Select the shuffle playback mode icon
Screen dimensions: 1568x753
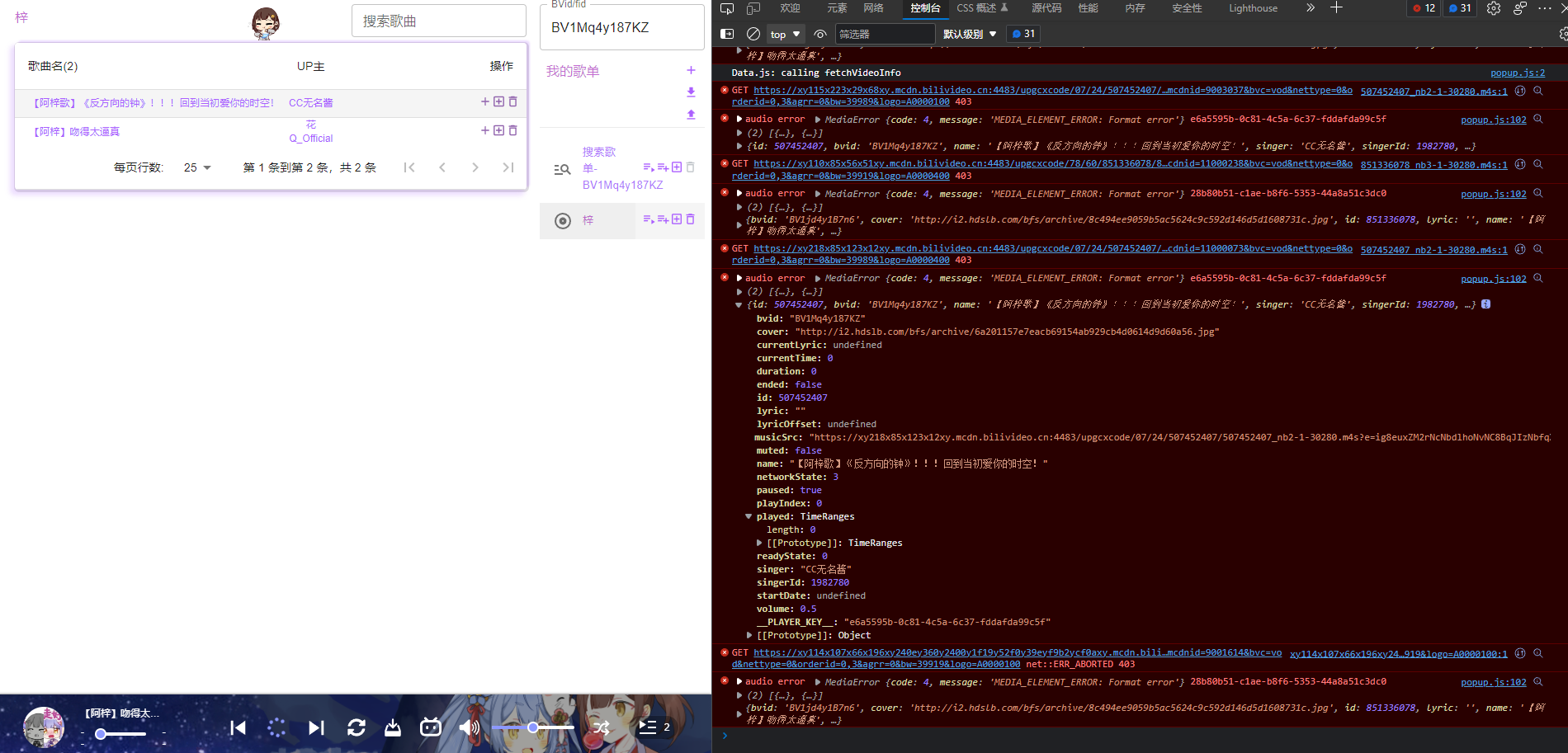pyautogui.click(x=601, y=727)
